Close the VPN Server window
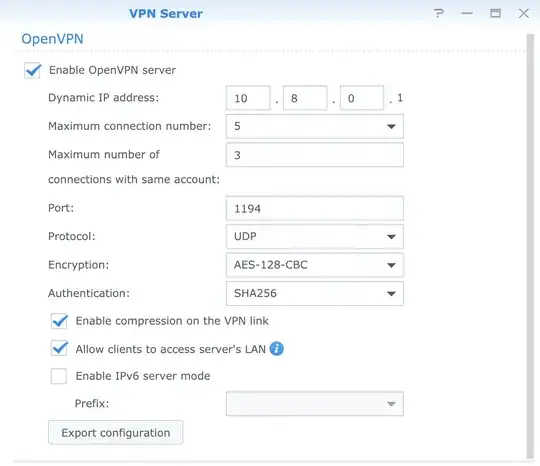 coord(524,14)
